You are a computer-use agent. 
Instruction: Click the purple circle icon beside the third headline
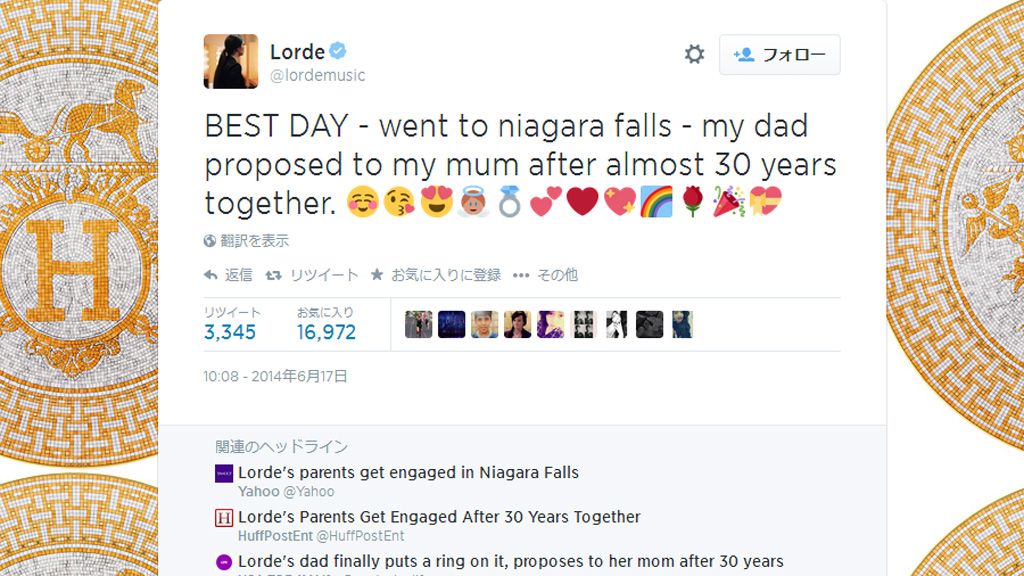click(x=224, y=562)
